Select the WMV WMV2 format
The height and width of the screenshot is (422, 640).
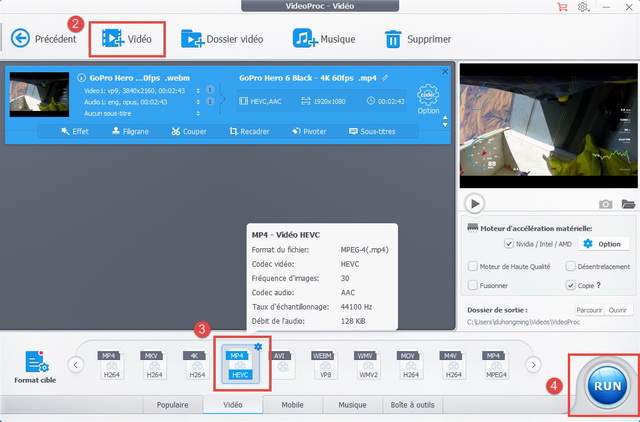click(368, 364)
